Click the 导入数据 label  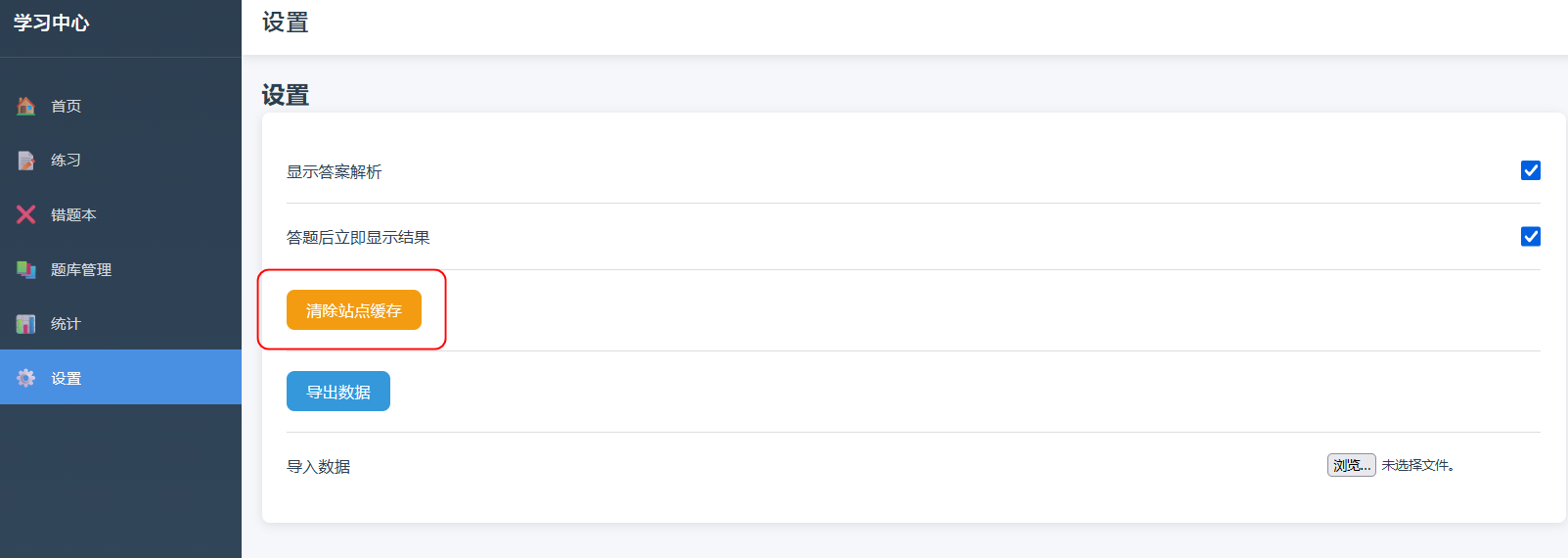point(318,467)
